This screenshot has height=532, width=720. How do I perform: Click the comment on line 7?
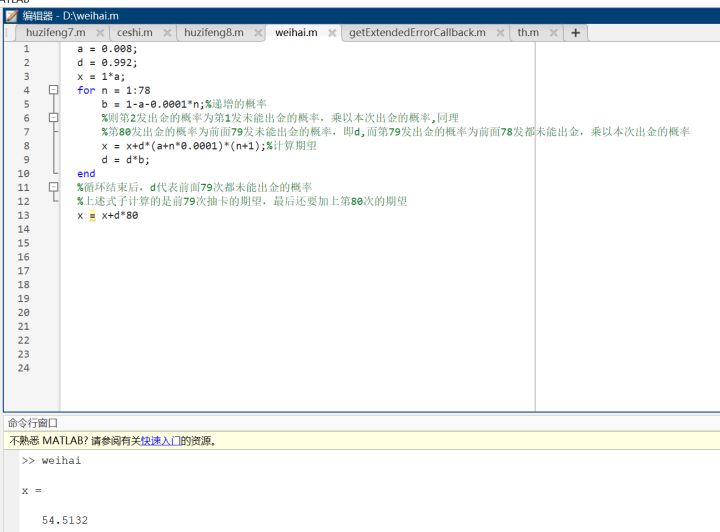395,132
